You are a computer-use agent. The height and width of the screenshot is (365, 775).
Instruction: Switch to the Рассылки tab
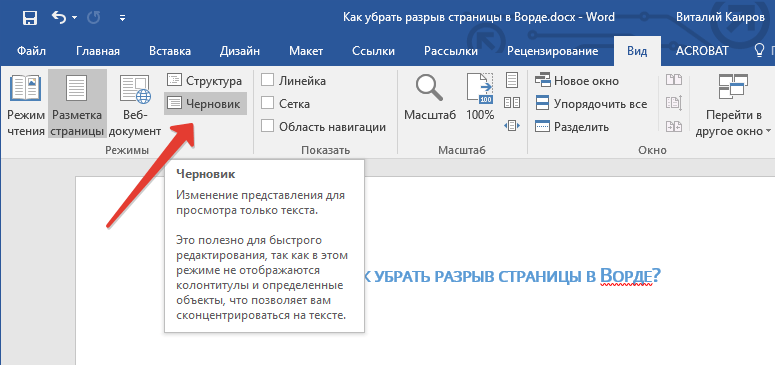tap(451, 51)
